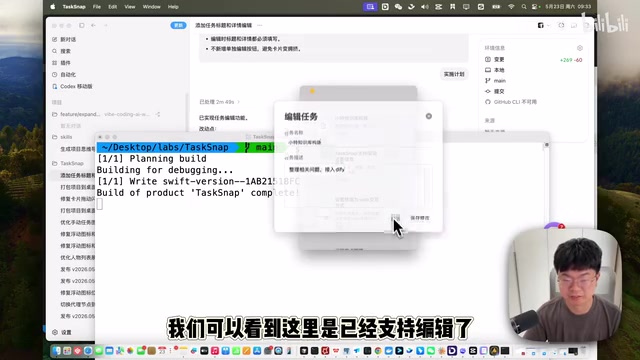Expand the 已处理 2m 49s details
640x360 pixels.
click(x=220, y=102)
